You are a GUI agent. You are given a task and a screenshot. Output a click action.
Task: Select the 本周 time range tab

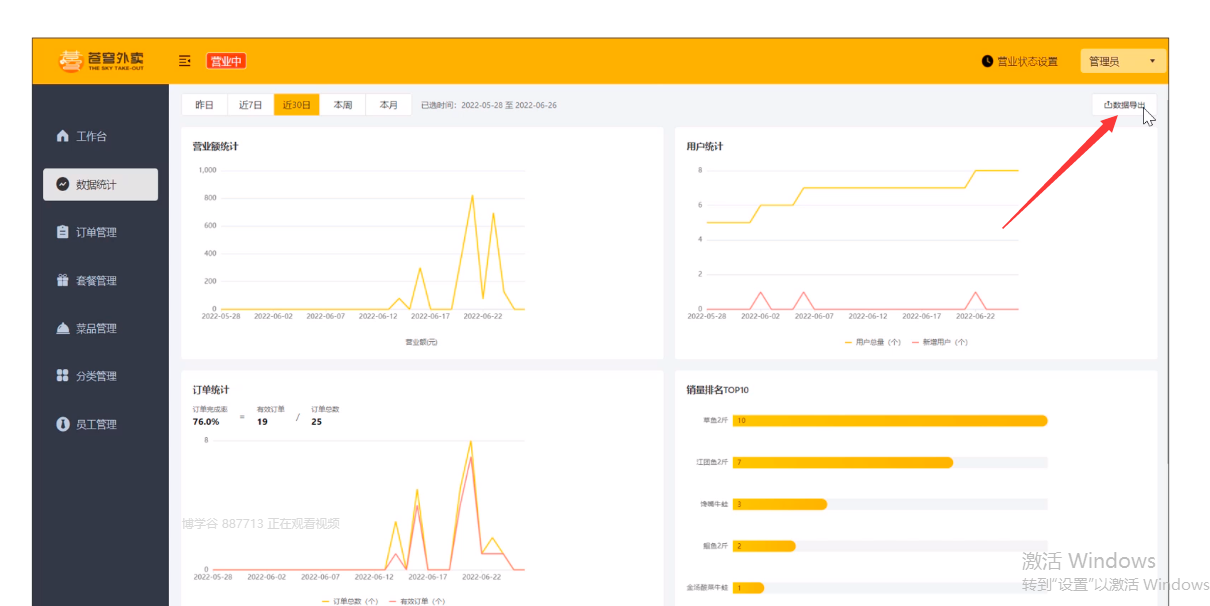tap(343, 104)
